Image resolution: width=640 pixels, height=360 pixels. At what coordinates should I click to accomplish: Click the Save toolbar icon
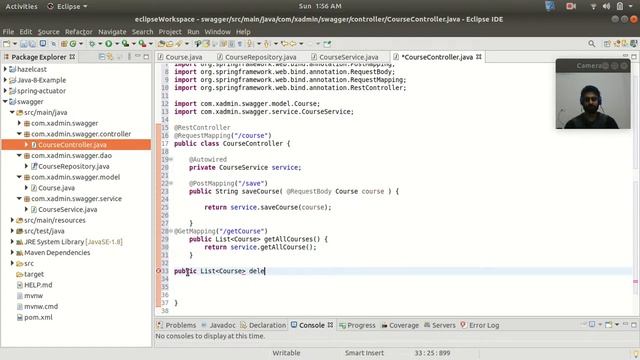[x=24, y=44]
